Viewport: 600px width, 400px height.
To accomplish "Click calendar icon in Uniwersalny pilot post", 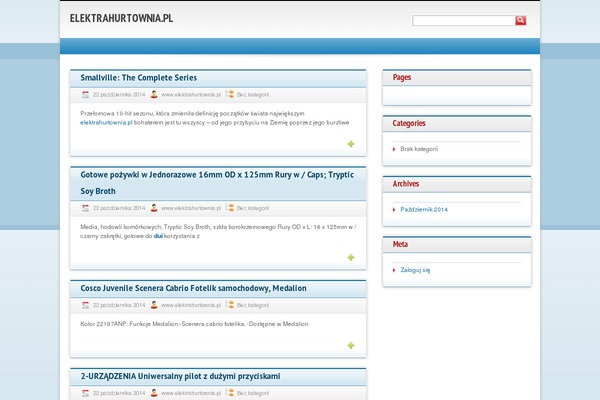I will click(x=85, y=393).
